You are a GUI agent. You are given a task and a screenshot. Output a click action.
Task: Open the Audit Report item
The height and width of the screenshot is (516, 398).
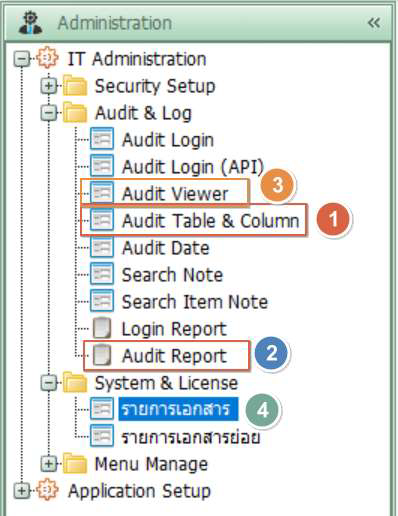[174, 356]
